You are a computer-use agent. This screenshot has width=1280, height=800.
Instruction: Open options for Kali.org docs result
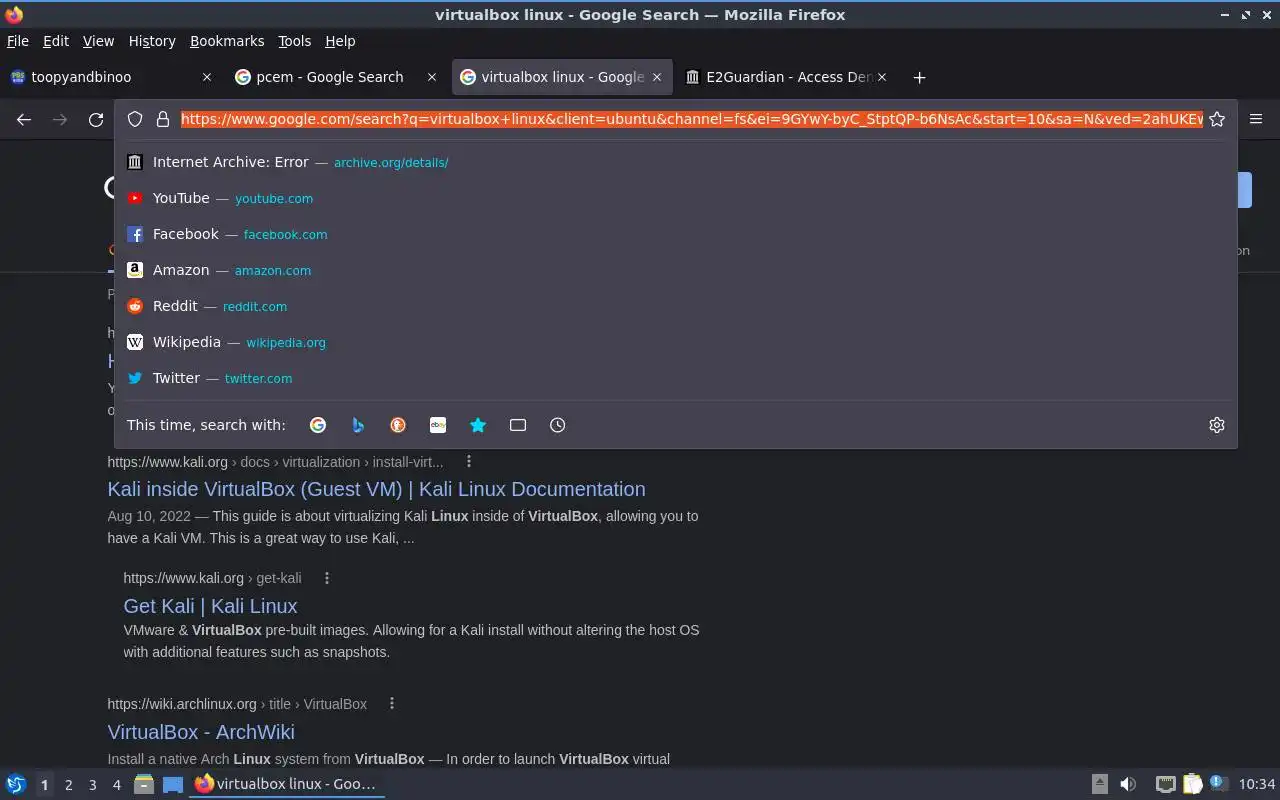(468, 462)
